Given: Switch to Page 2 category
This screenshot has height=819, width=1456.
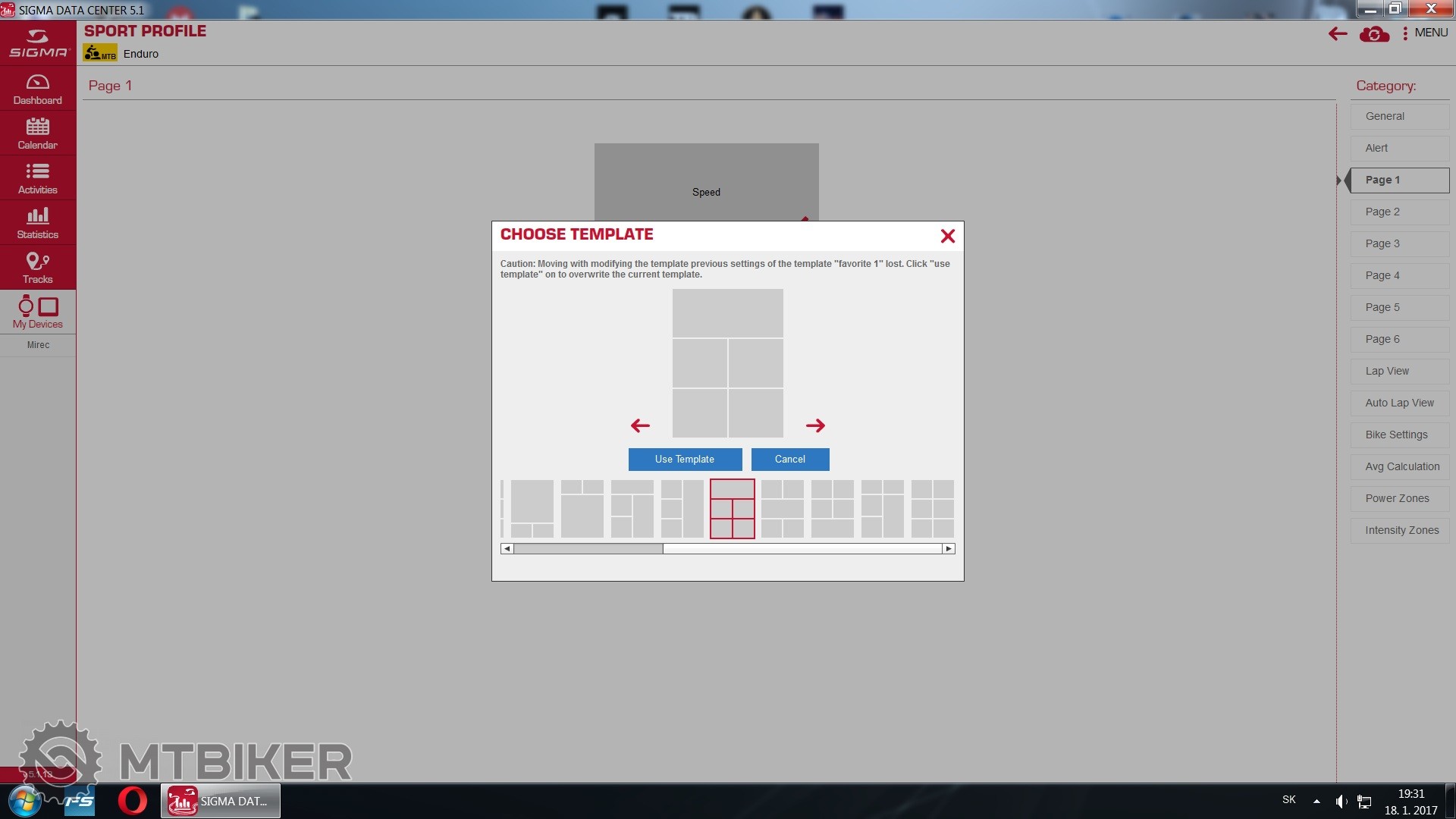Looking at the screenshot, I should pyautogui.click(x=1399, y=212).
